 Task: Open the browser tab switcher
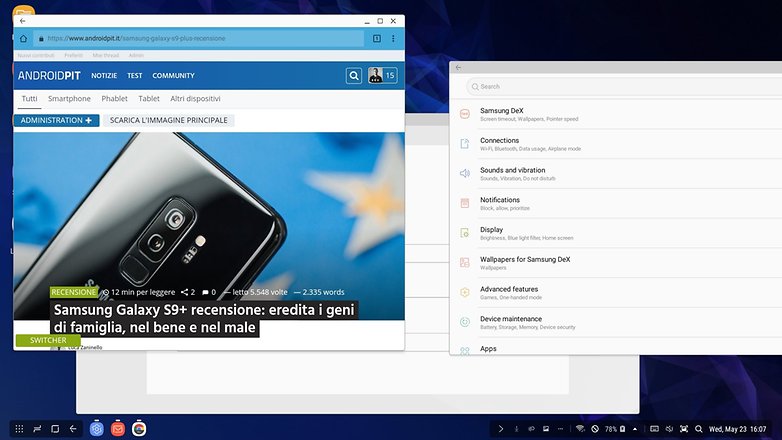click(x=377, y=38)
